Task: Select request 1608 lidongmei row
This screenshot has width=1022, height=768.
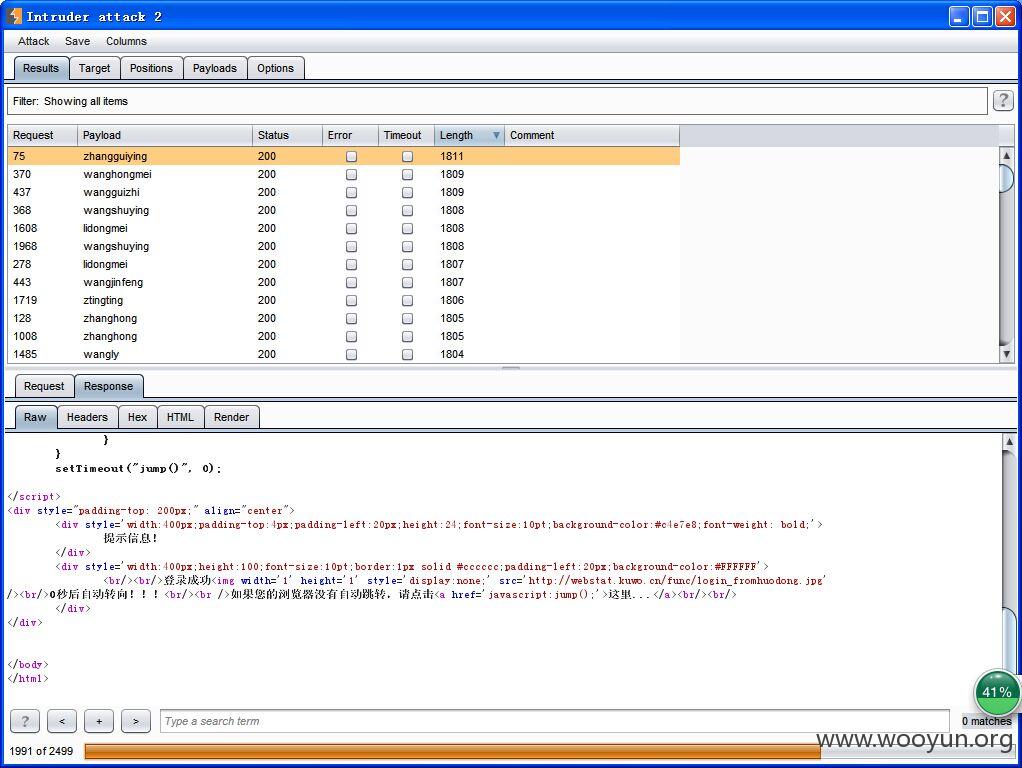Action: coord(343,228)
